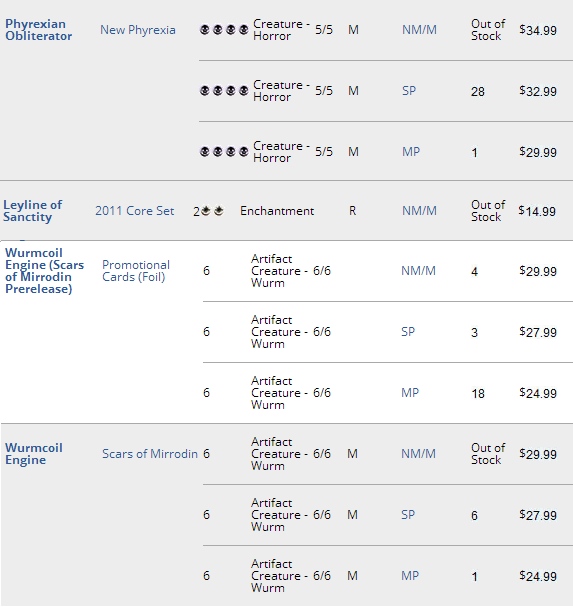Open the Scars of Mirrodin set link
Viewport: 573px width, 607px height.
point(150,454)
